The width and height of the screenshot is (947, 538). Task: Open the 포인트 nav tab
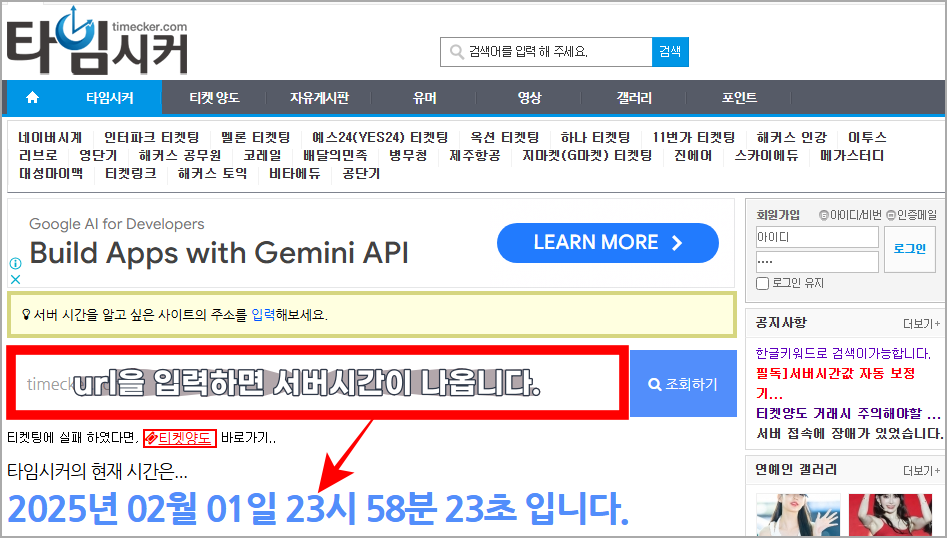coord(739,97)
